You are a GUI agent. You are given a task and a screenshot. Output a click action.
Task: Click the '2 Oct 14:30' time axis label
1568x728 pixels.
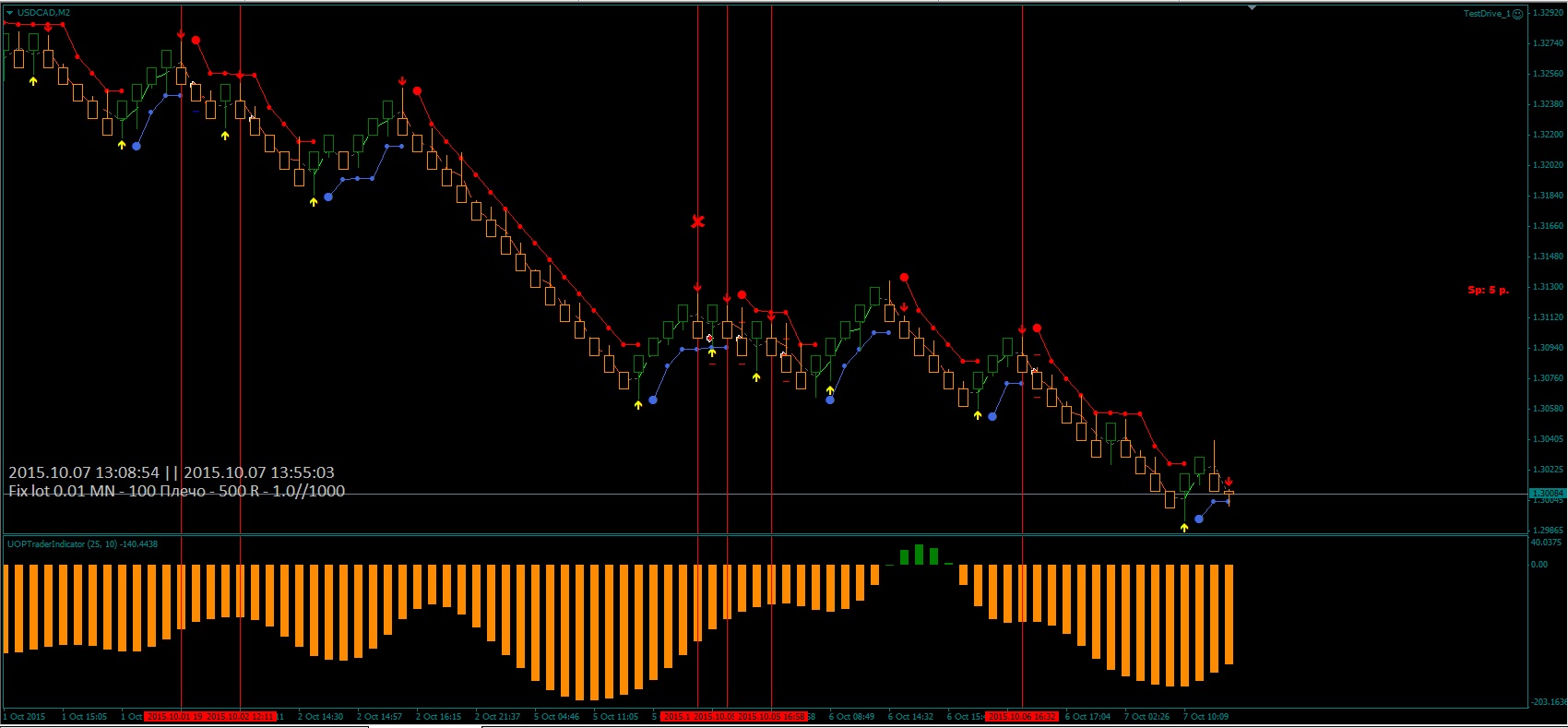(x=321, y=716)
